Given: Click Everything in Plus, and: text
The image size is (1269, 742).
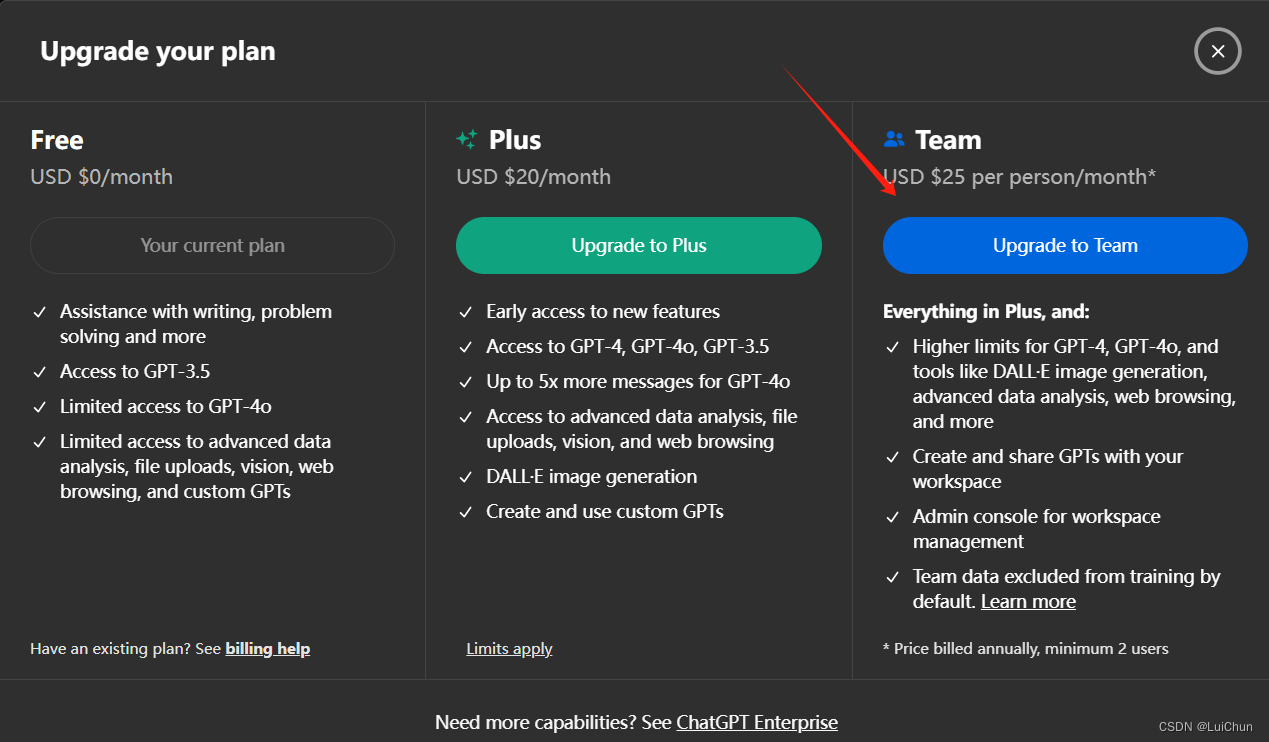Looking at the screenshot, I should click(x=986, y=311).
